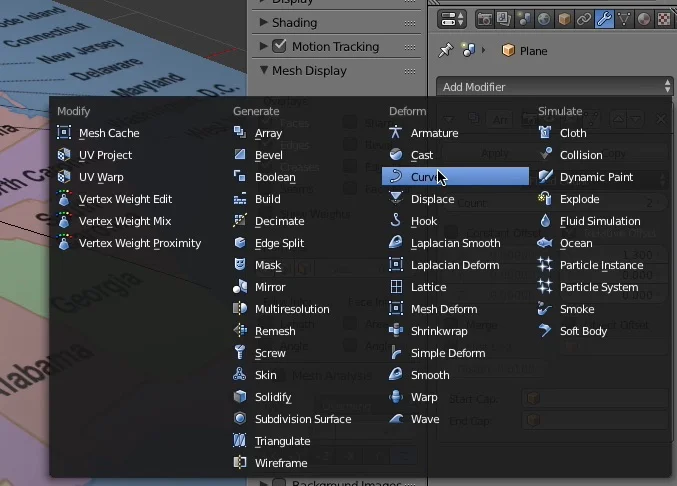
Task: Select the Soft Body modifier
Action: [x=583, y=331]
